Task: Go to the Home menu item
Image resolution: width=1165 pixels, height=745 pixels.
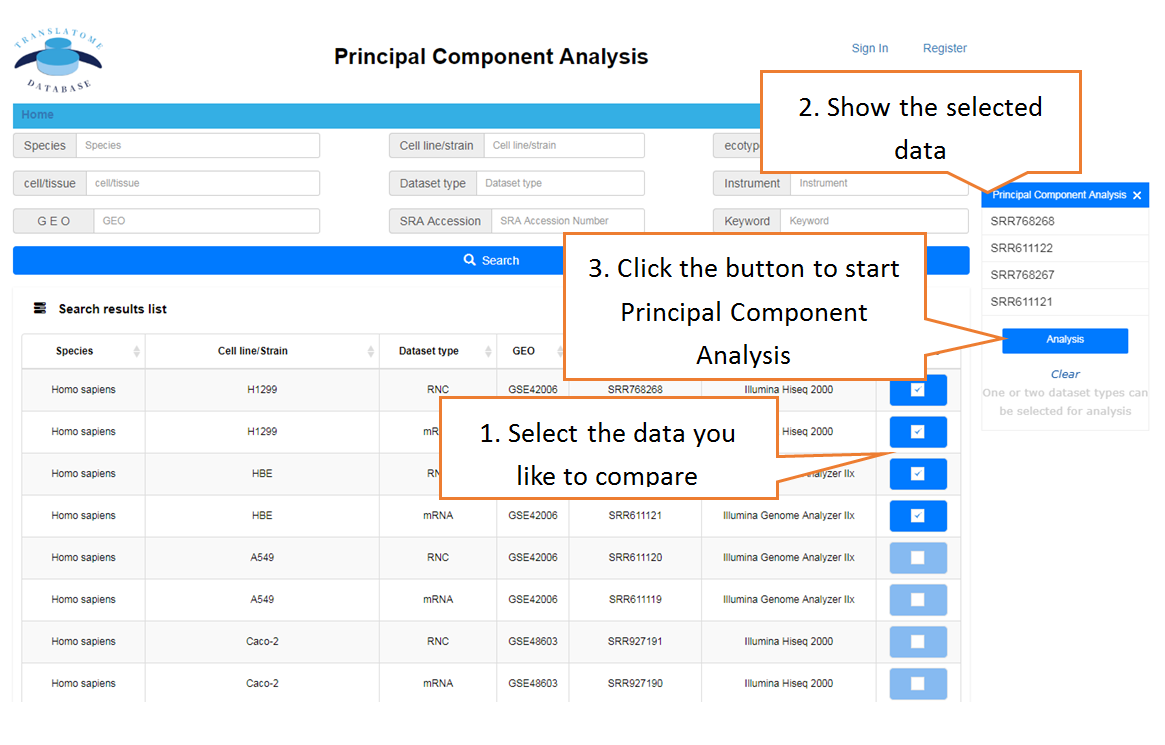Action: pos(37,114)
